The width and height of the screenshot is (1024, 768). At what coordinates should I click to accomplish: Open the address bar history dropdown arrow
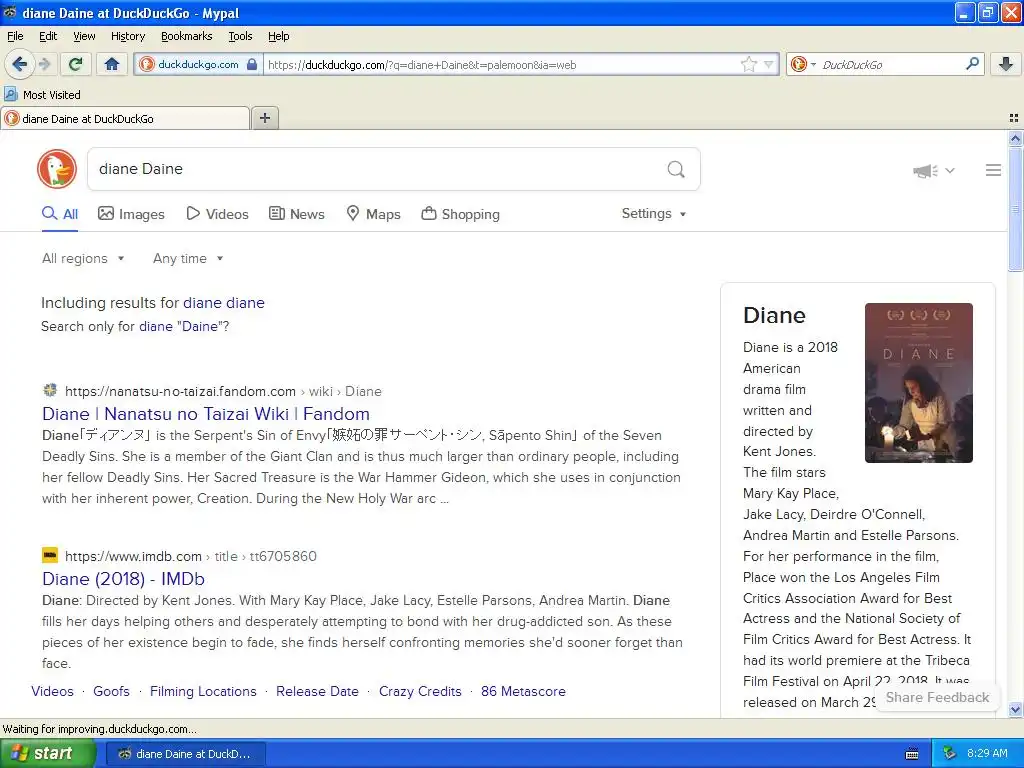769,65
